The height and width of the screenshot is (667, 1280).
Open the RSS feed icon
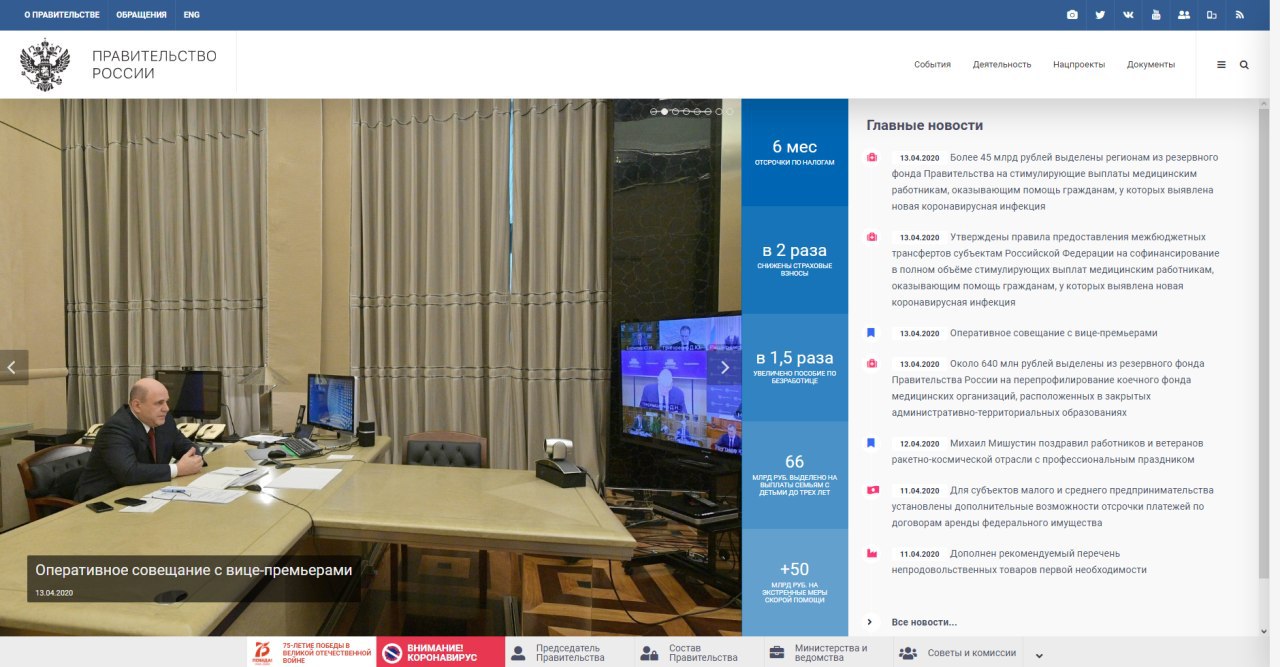pos(1240,15)
